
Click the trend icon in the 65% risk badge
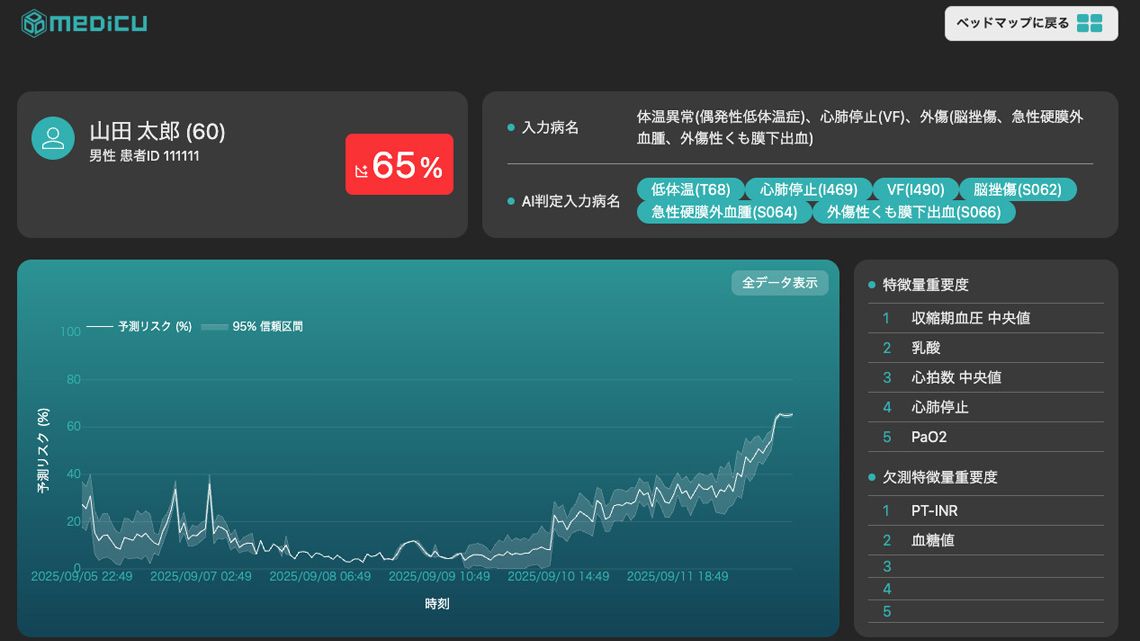click(361, 171)
